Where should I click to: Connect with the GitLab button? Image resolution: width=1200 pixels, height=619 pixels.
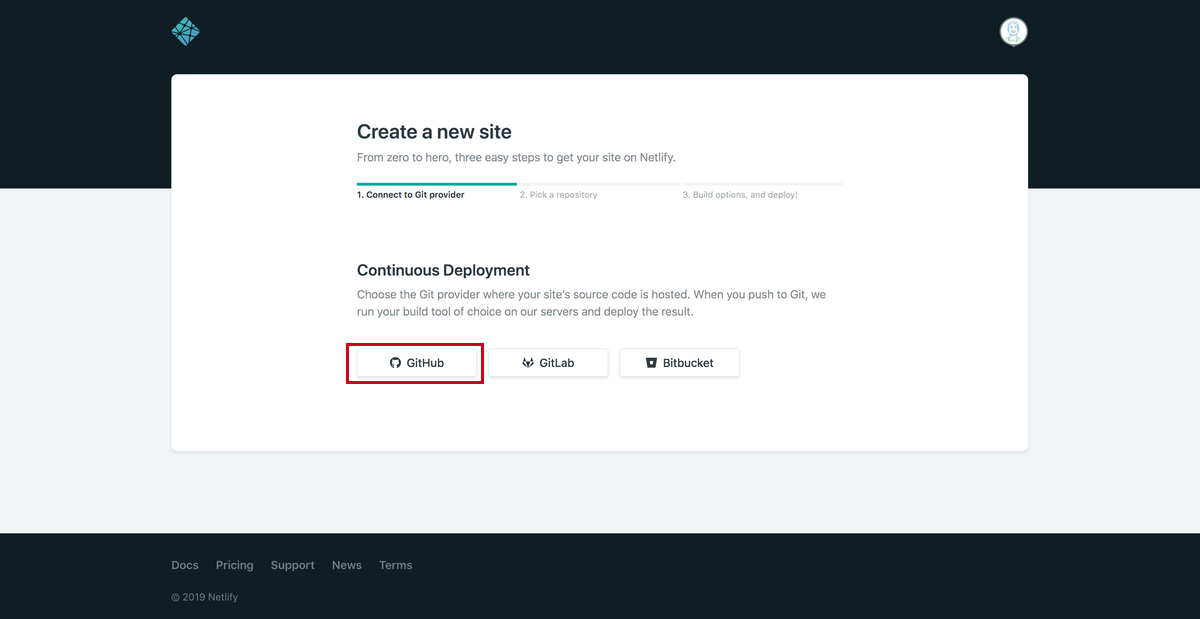pyautogui.click(x=548, y=363)
